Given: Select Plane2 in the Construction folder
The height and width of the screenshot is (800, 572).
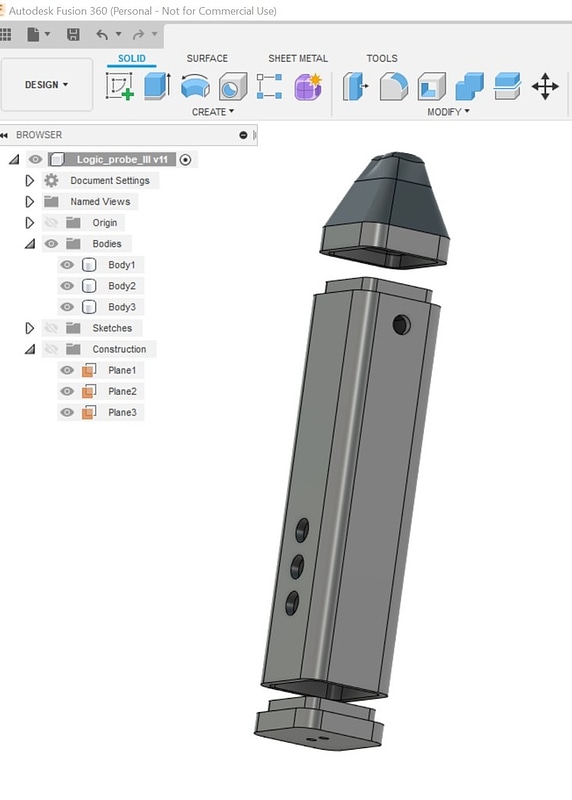Looking at the screenshot, I should click(x=122, y=391).
